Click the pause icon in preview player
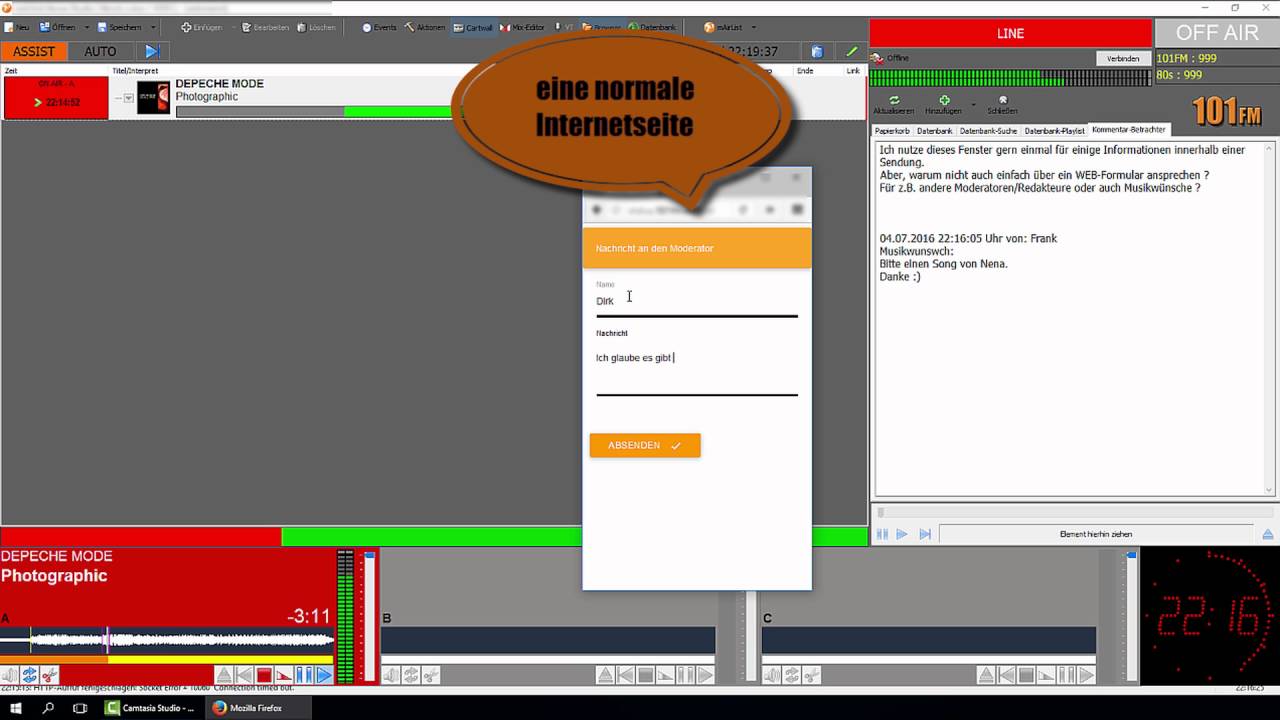The image size is (1280, 720). click(x=883, y=534)
